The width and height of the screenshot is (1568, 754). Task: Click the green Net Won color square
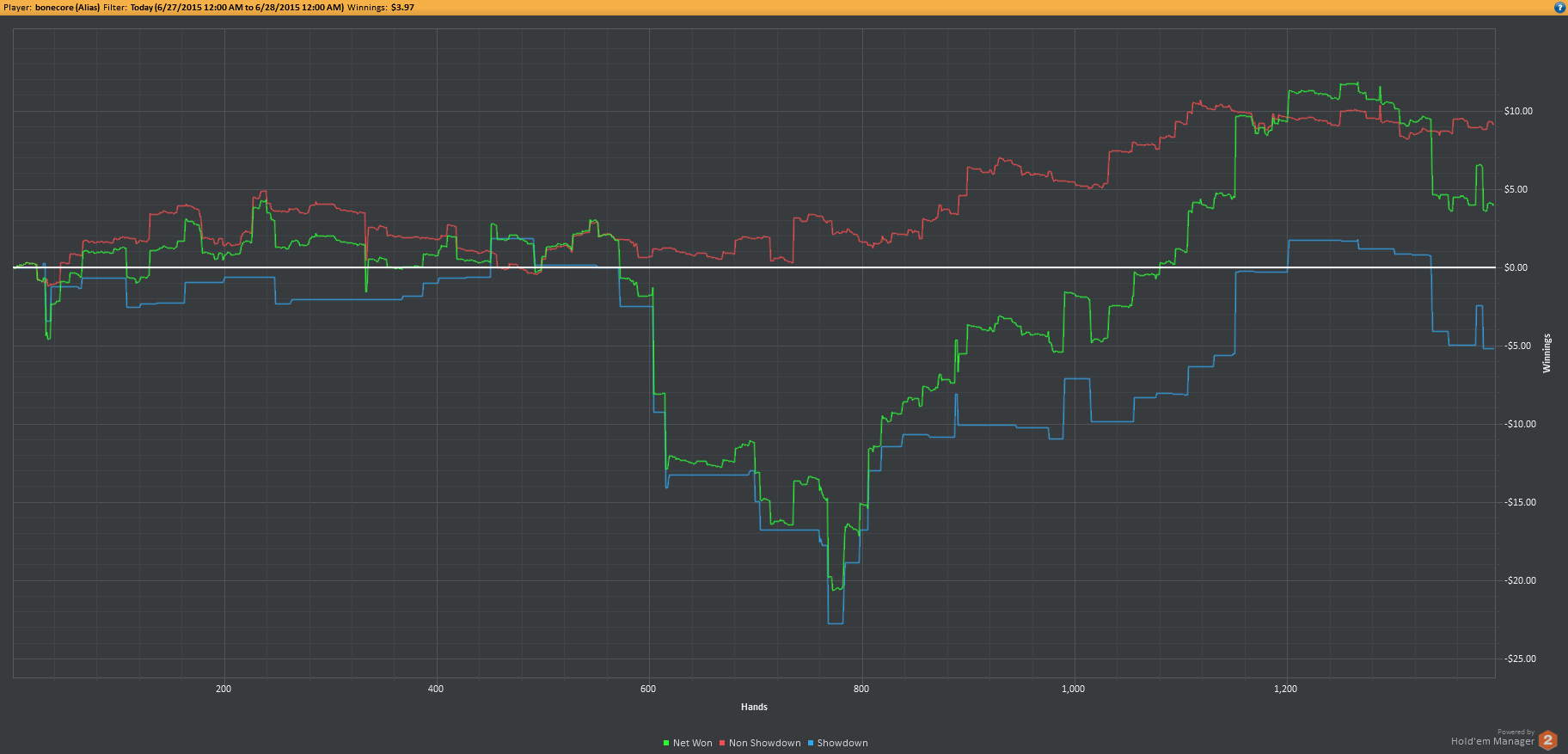[666, 744]
